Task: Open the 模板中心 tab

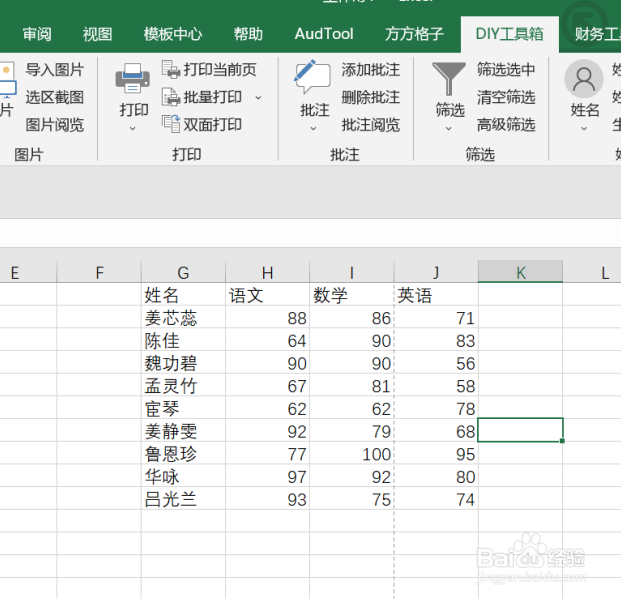Action: pos(173,34)
